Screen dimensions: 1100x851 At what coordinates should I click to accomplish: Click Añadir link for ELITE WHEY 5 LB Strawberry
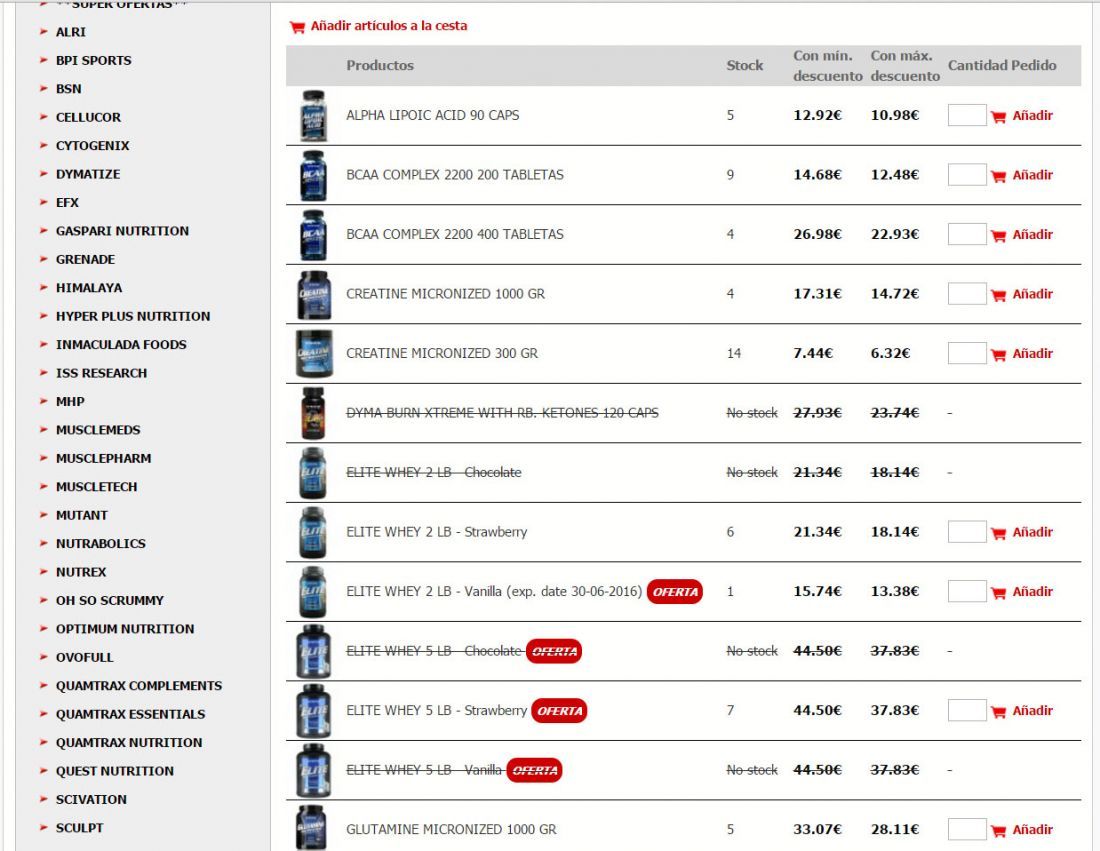click(1032, 711)
